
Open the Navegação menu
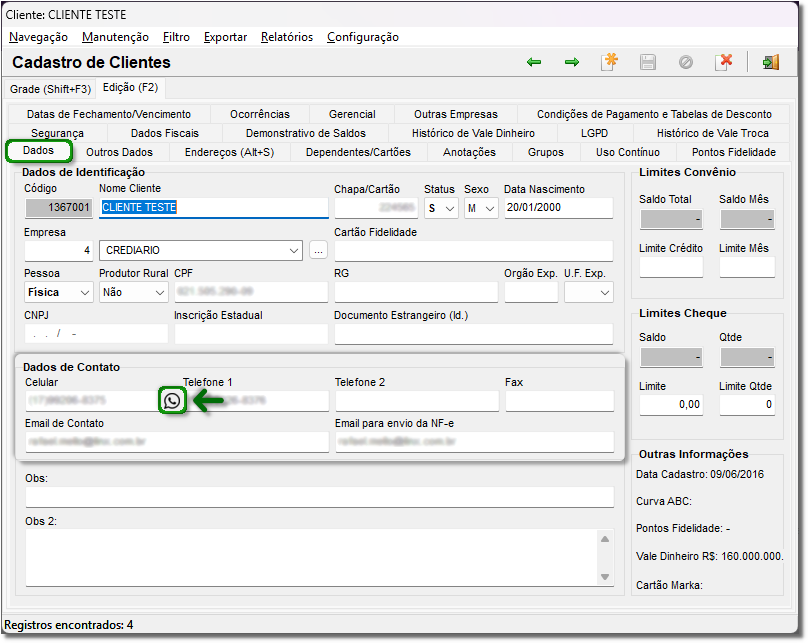[x=39, y=37]
